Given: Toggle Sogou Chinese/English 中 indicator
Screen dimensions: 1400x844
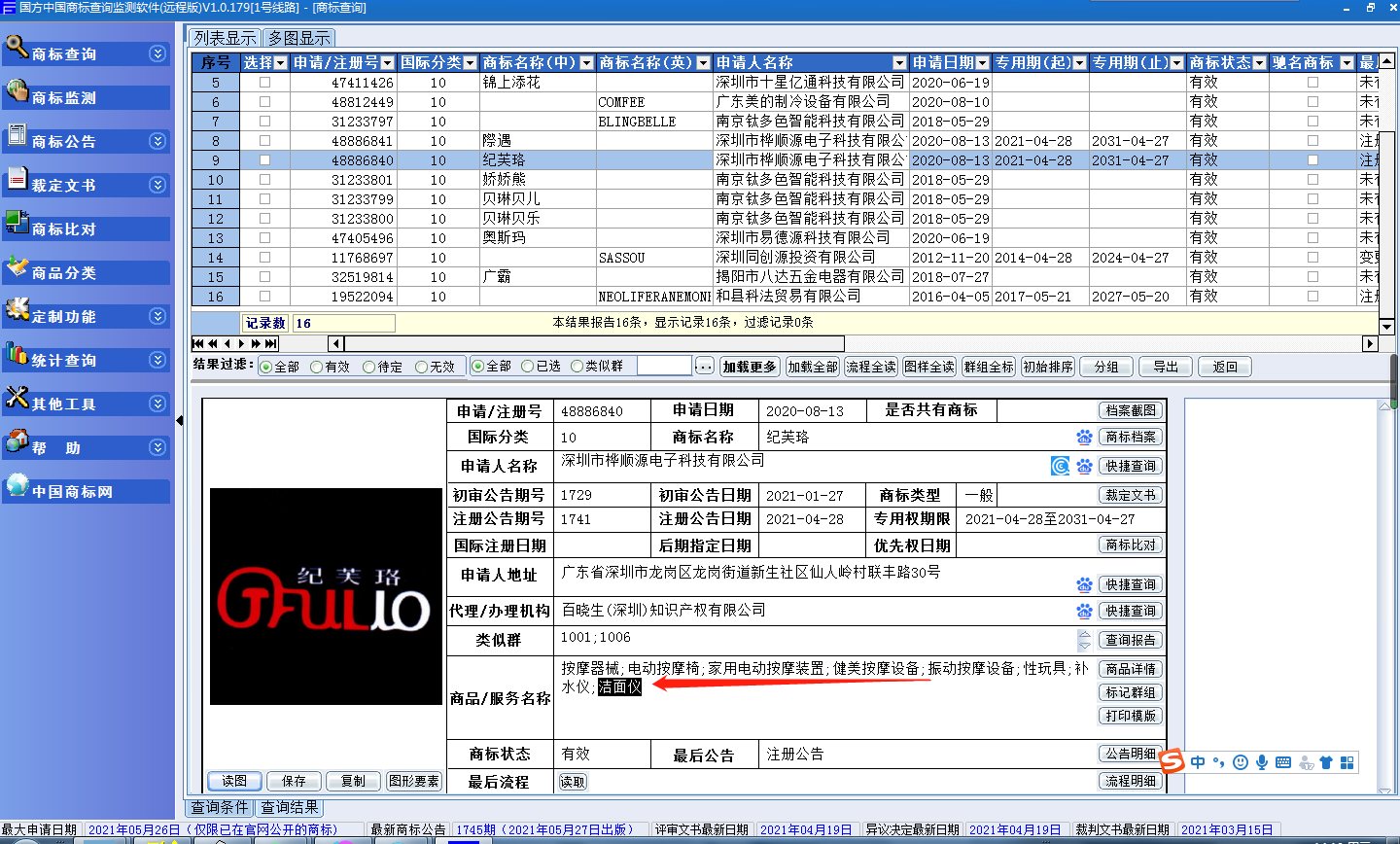Looking at the screenshot, I should (1198, 762).
